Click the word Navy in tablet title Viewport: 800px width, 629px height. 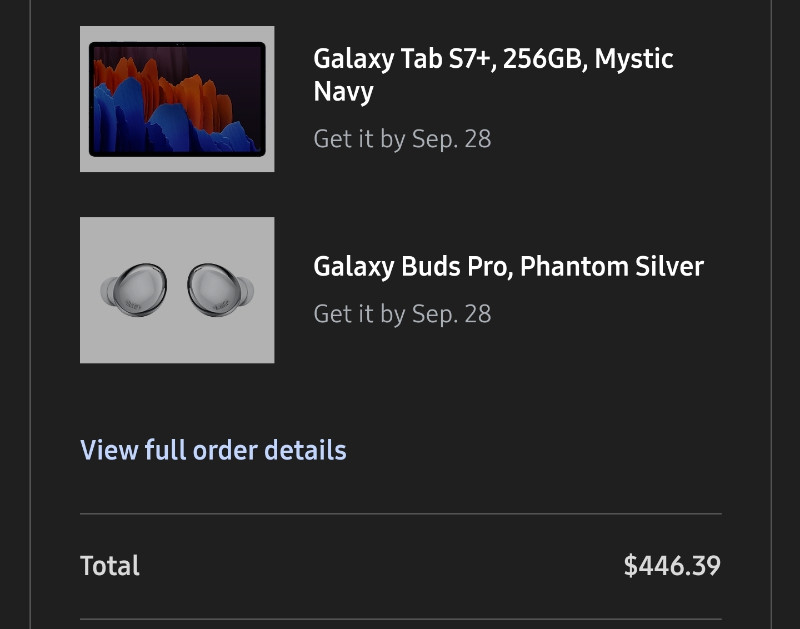coord(343,92)
